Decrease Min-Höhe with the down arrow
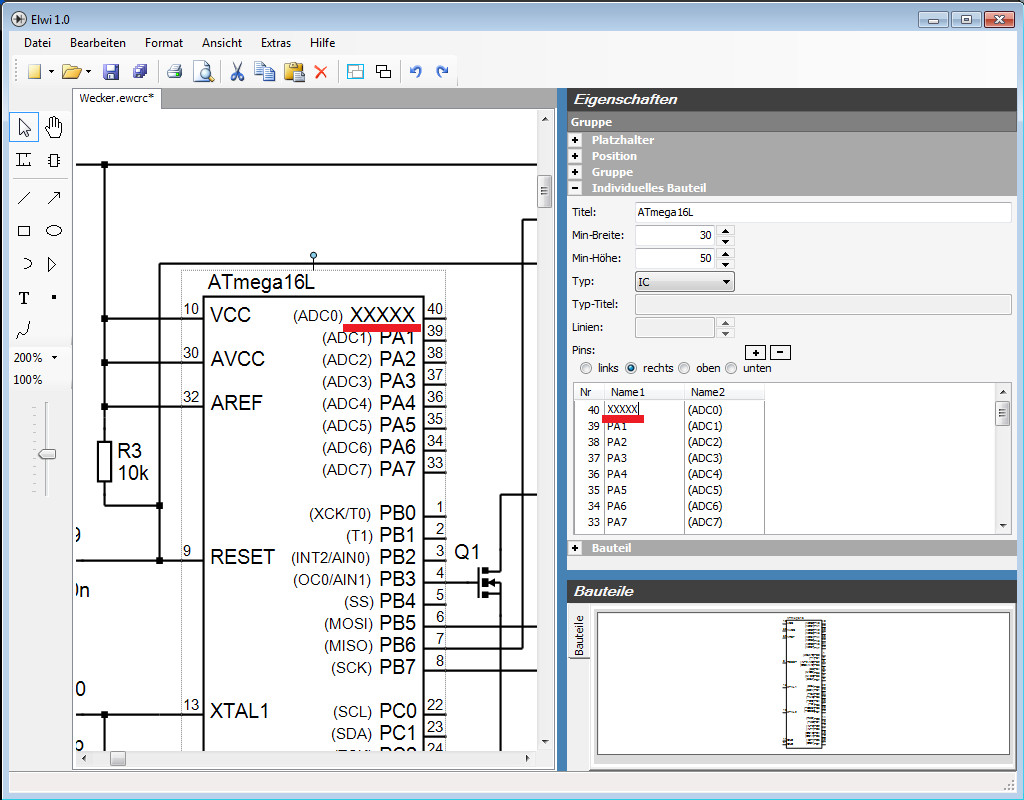 pyautogui.click(x=725, y=264)
